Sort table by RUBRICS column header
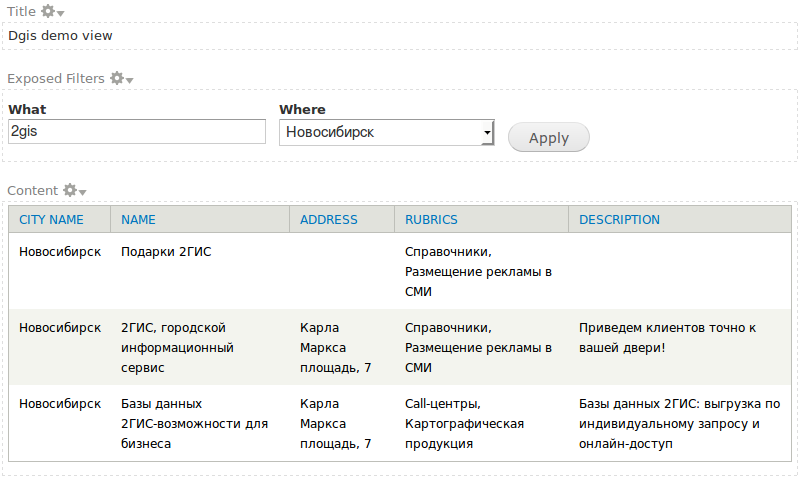 tap(431, 220)
